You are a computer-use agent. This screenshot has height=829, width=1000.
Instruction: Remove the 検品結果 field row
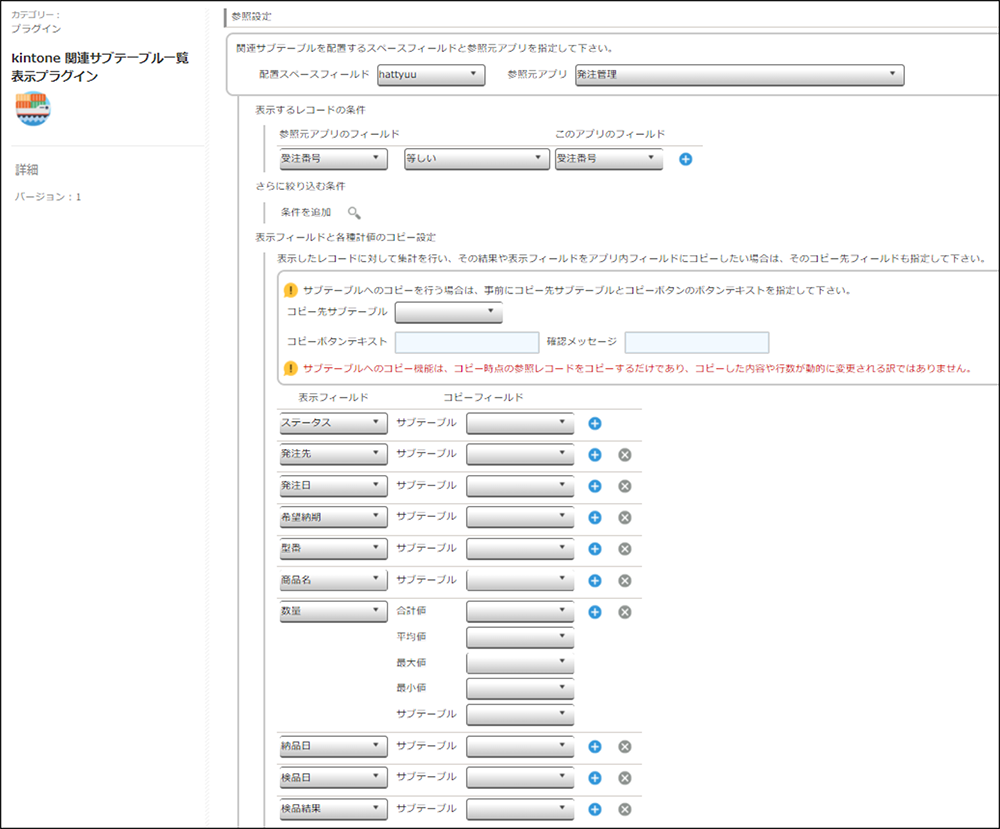(625, 809)
